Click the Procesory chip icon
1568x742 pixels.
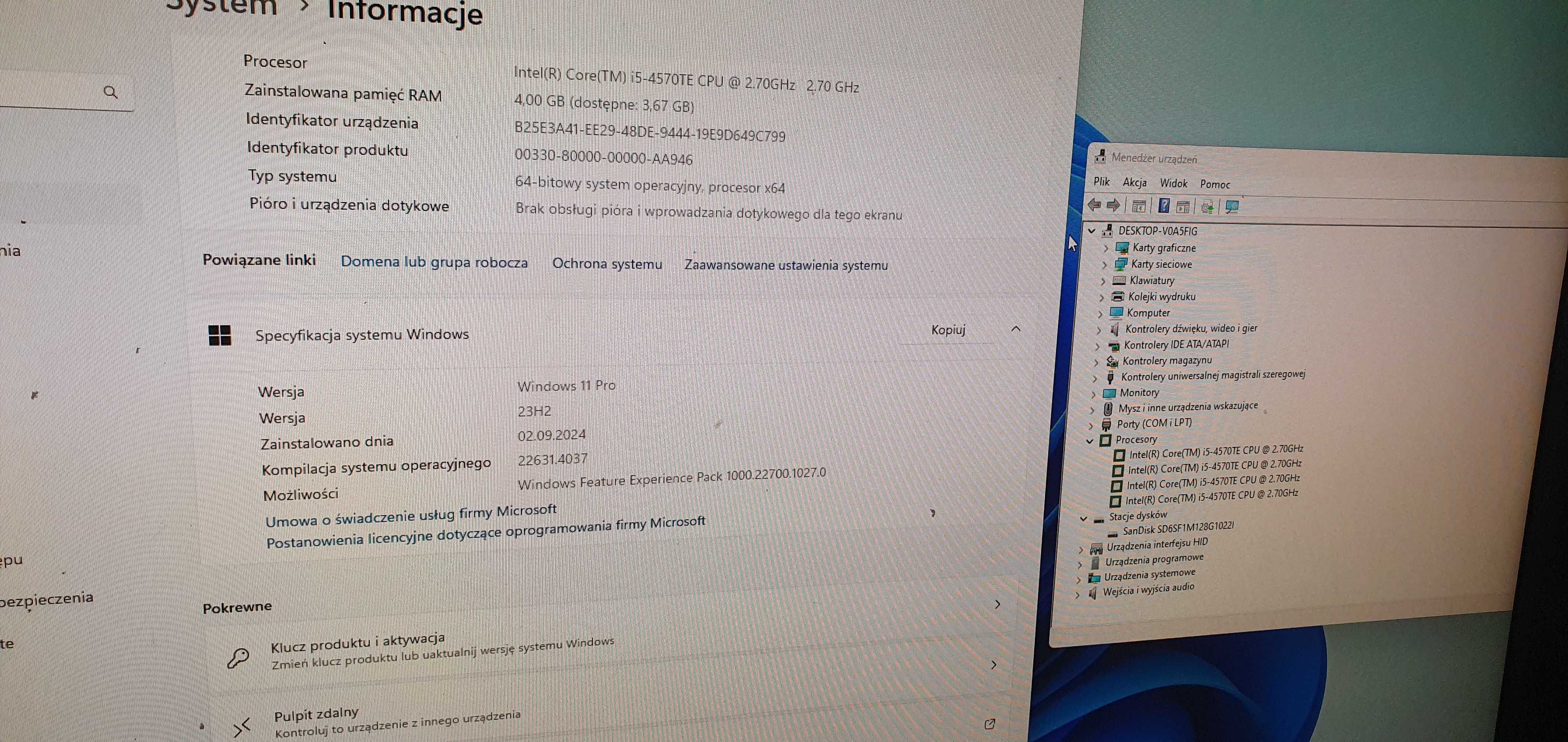[1105, 440]
